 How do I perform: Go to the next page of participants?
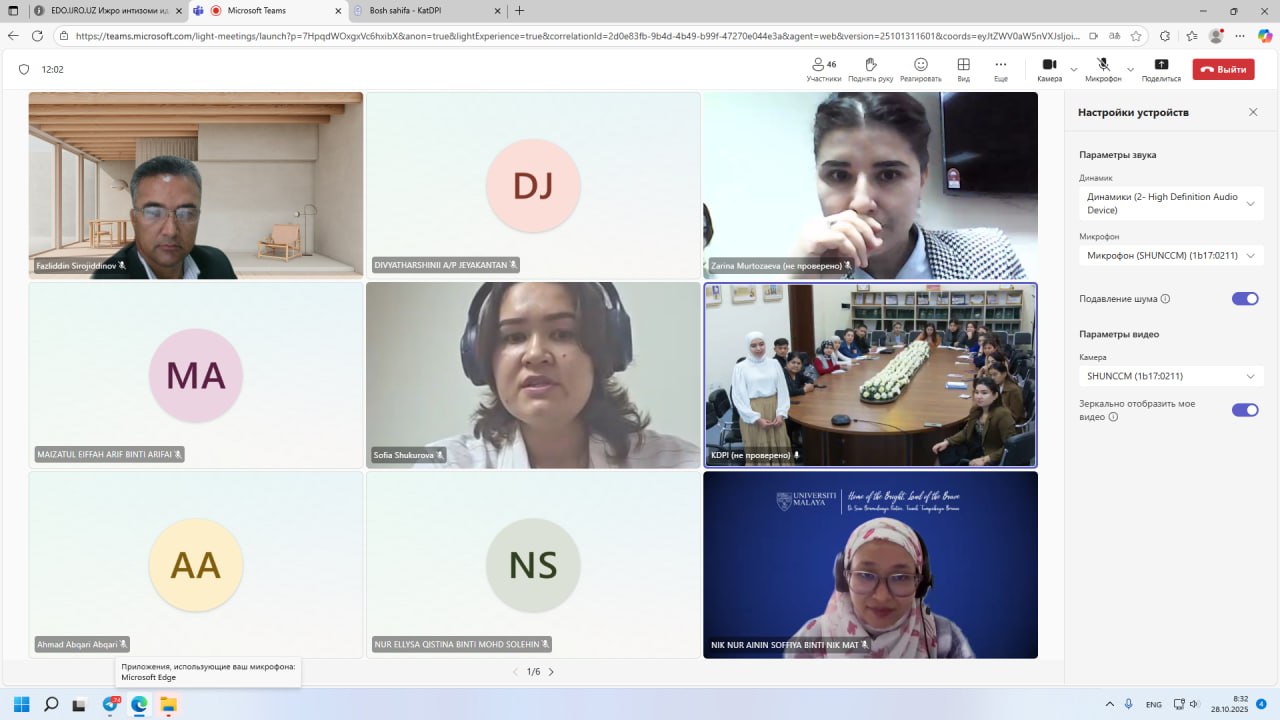pyautogui.click(x=551, y=672)
